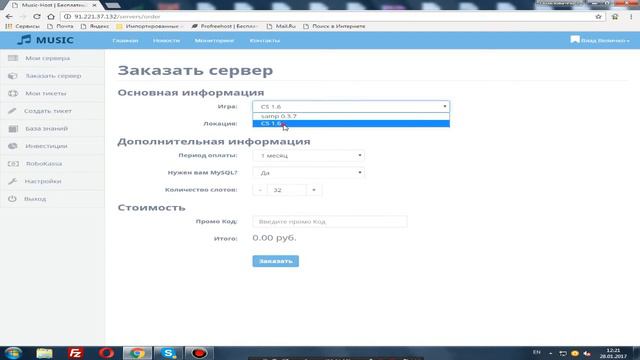This screenshot has width=640, height=360.
Task: Open the My Tickets sidebar item
Action: tap(52, 93)
